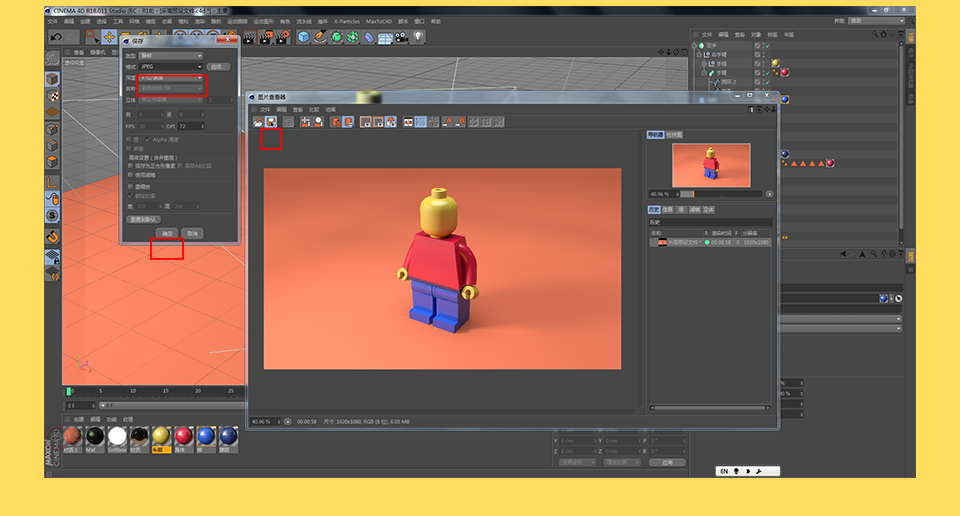Click Options button beside JPEG format

[217, 67]
